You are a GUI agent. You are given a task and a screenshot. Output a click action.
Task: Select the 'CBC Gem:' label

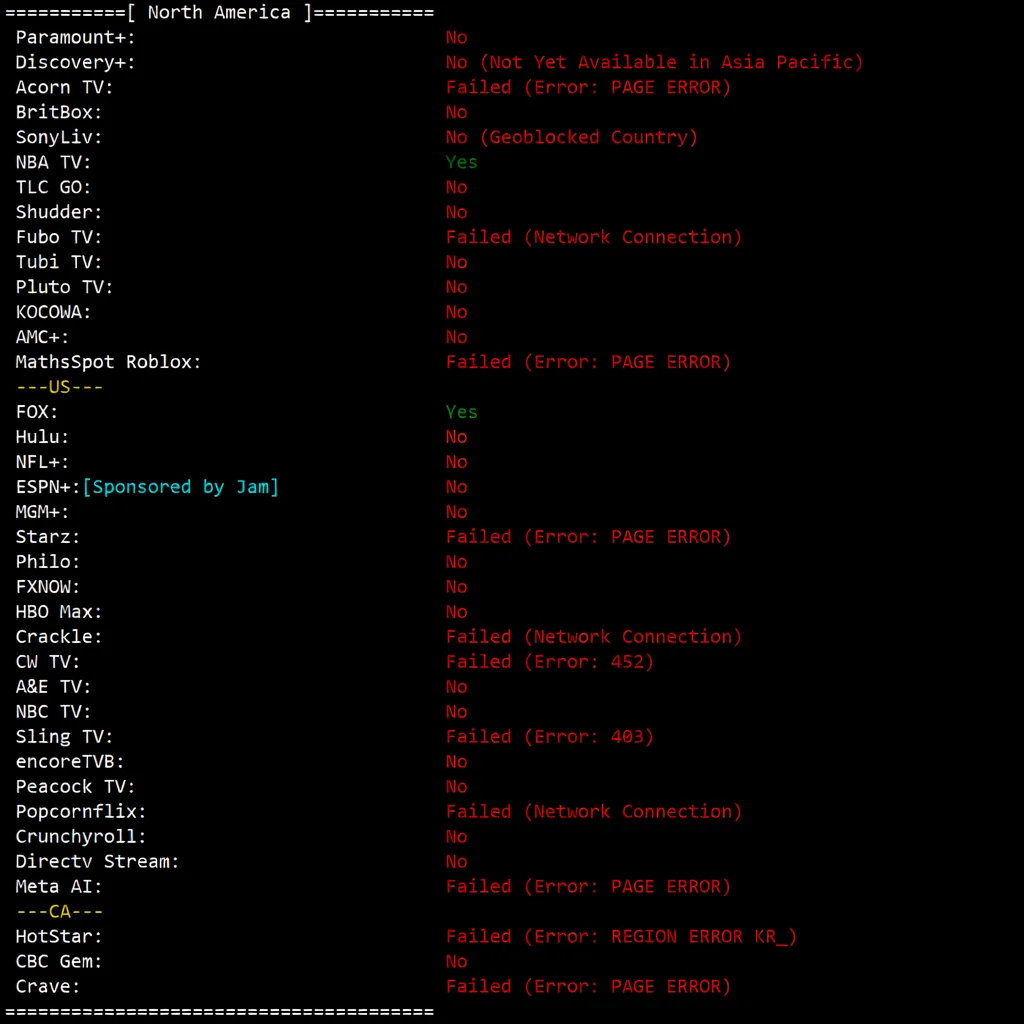(59, 961)
